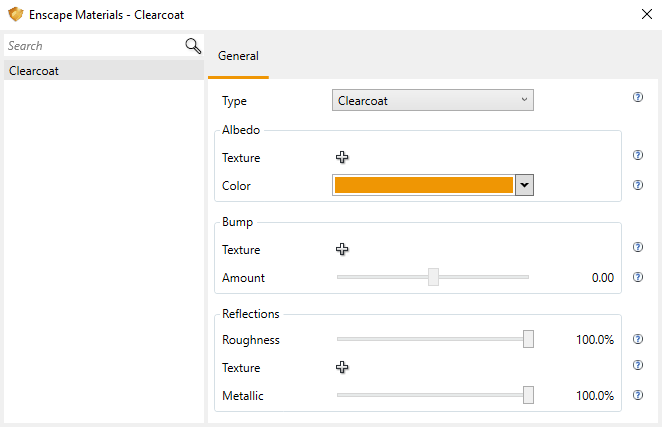Image resolution: width=662 pixels, height=427 pixels.
Task: Open help for Metallic
Action: pyautogui.click(x=638, y=395)
